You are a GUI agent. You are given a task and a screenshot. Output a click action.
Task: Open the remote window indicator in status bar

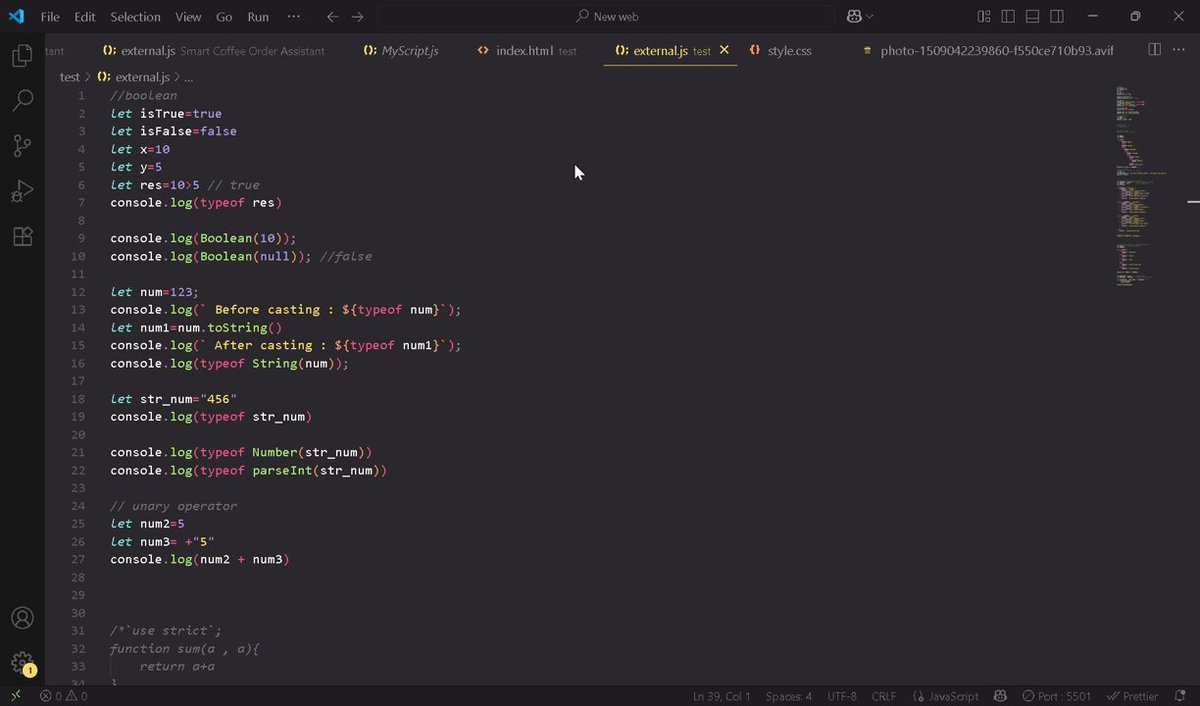[x=15, y=696]
